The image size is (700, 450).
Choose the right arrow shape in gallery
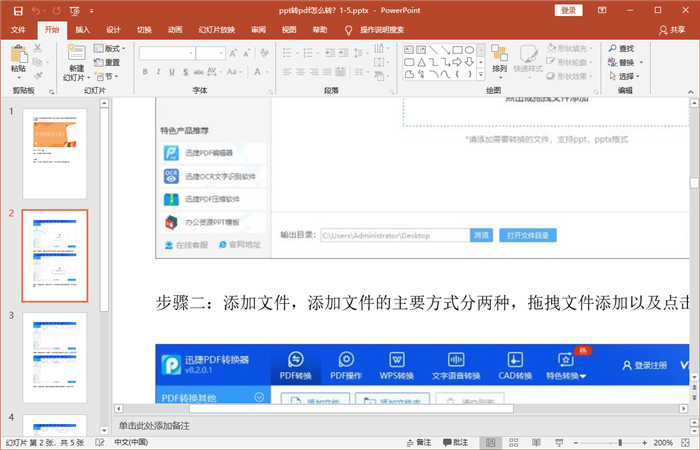click(457, 62)
